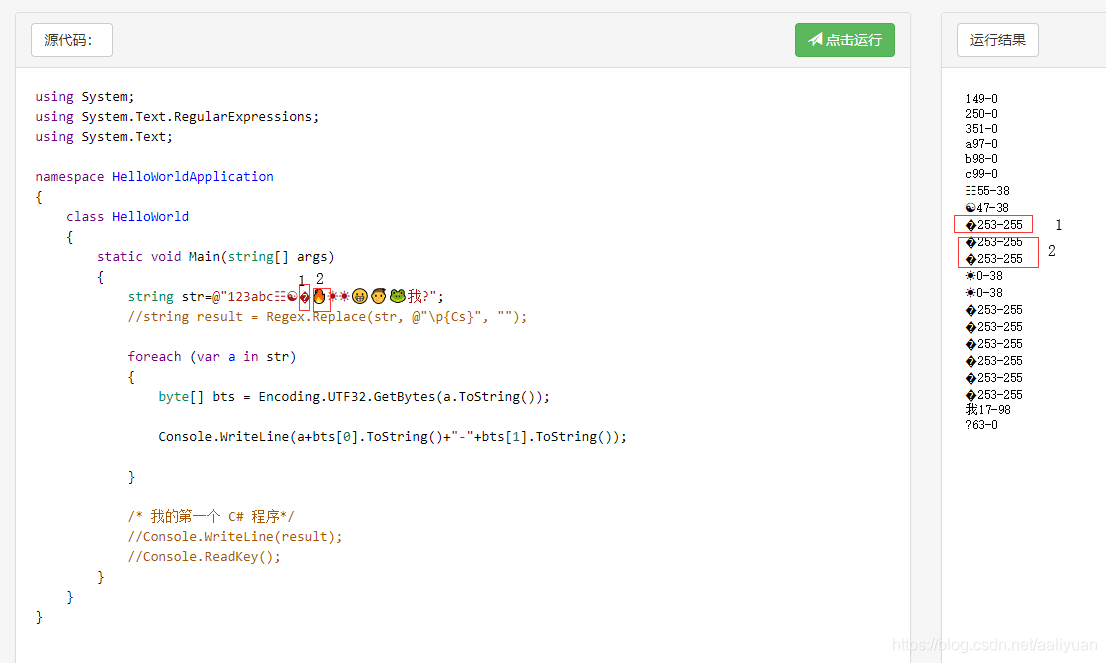
Task: Click output line 'b98-0'
Action: coord(981,159)
